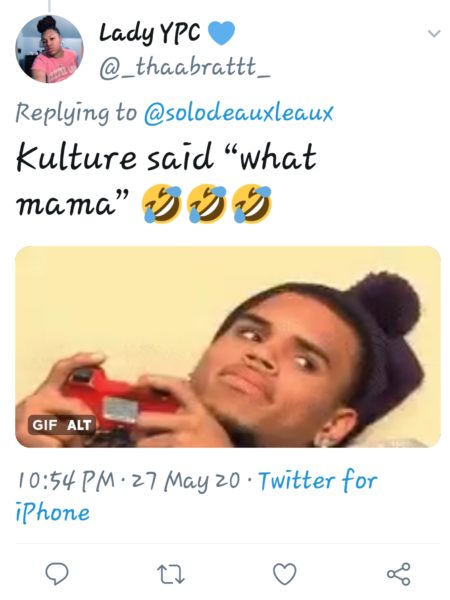
Task: Click the @_thaabrattt_ username handle
Action: (x=185, y=67)
